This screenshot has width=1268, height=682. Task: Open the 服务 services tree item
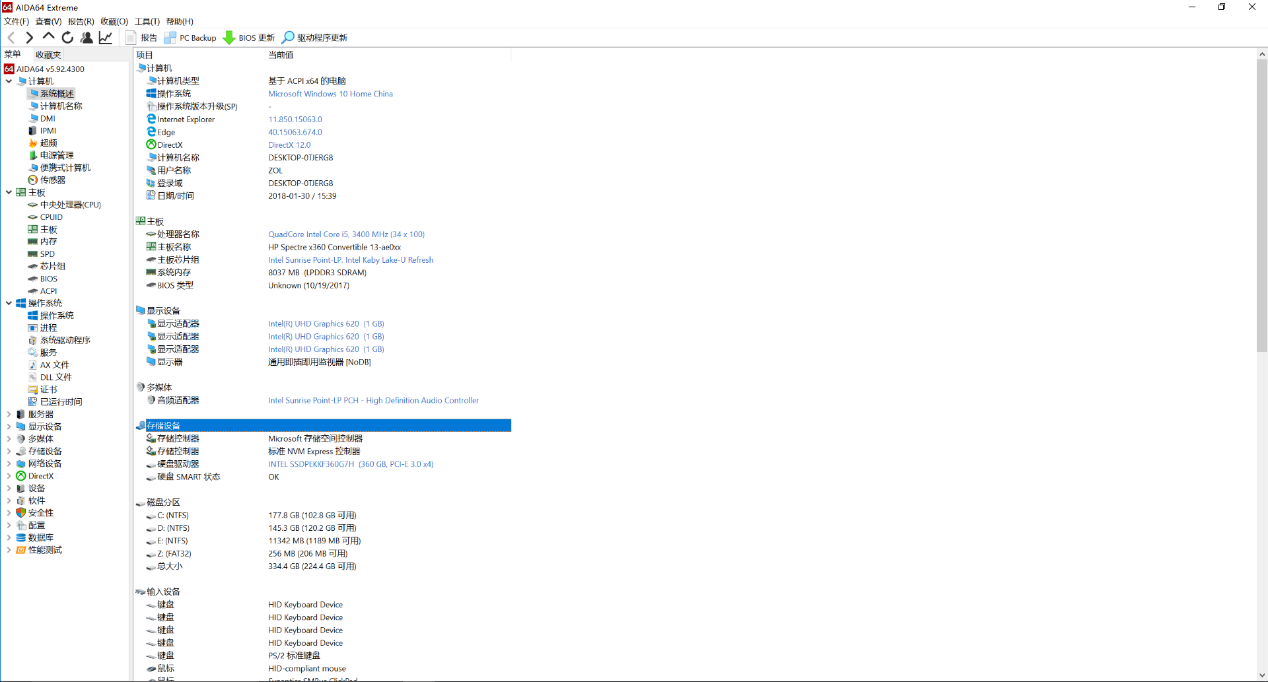coord(42,352)
